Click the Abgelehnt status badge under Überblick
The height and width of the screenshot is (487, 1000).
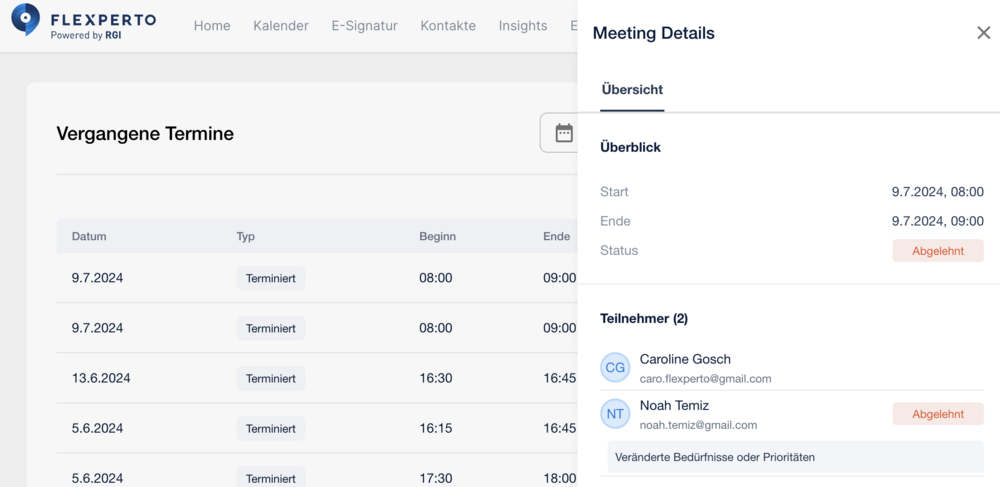click(938, 251)
